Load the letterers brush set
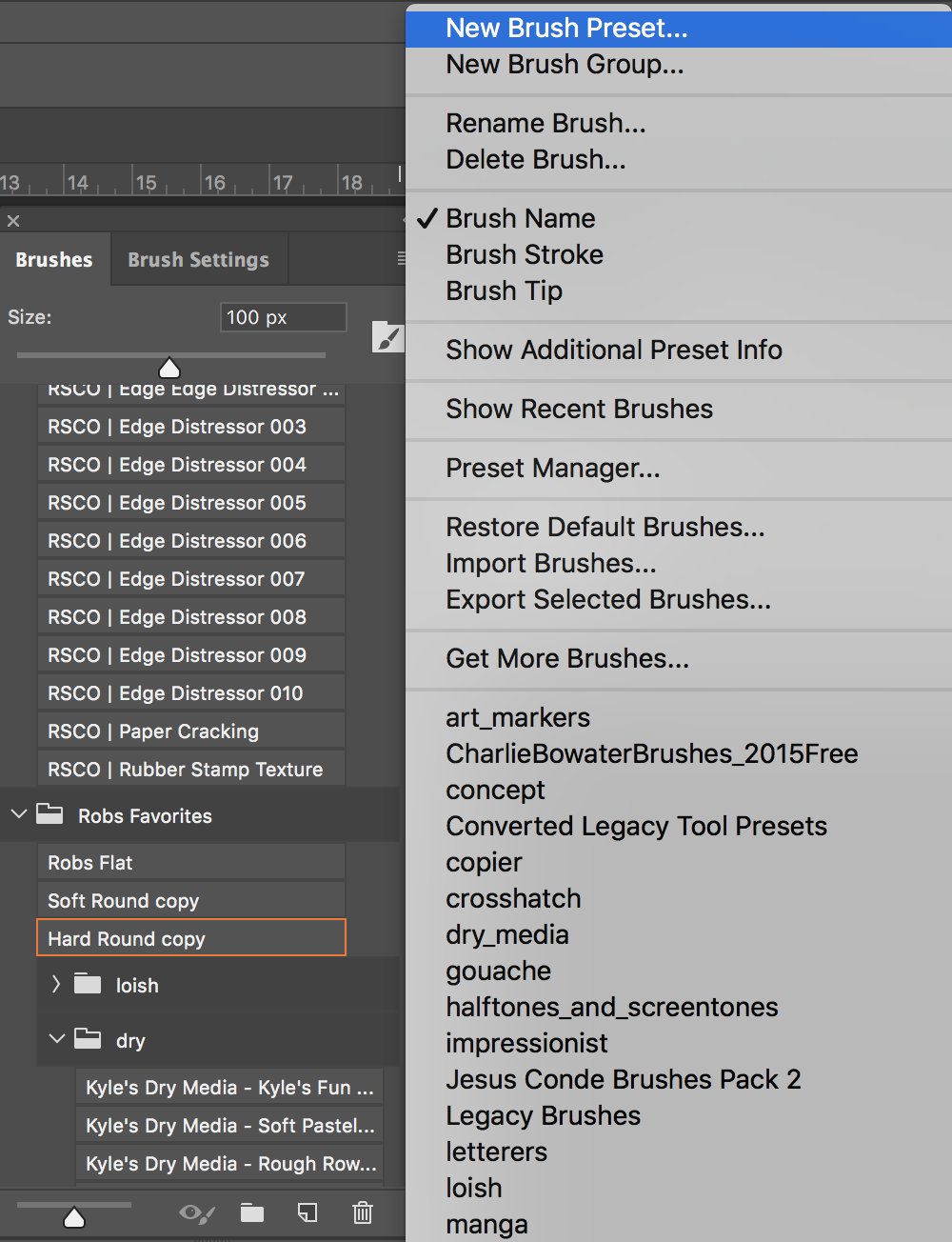The width and height of the screenshot is (952, 1242). tap(679, 1152)
